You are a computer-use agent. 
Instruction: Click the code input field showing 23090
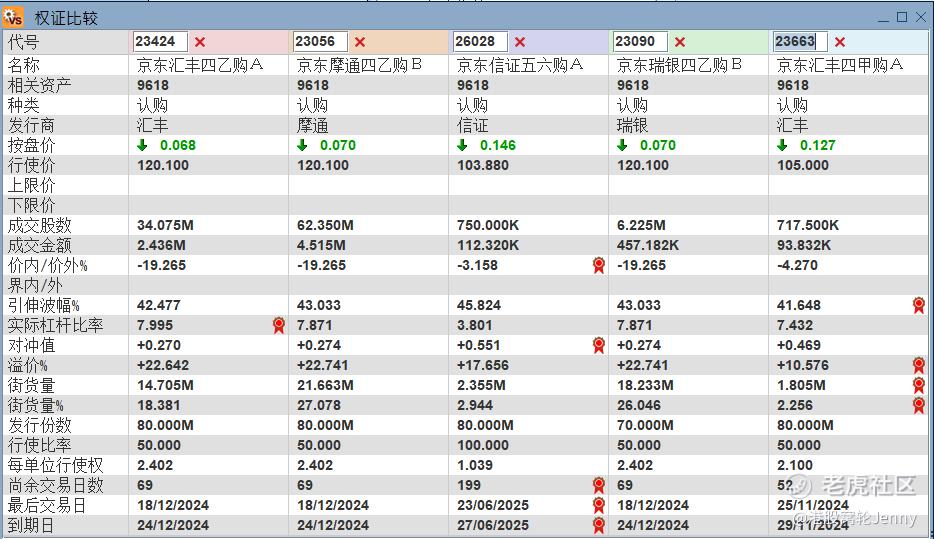(x=640, y=42)
